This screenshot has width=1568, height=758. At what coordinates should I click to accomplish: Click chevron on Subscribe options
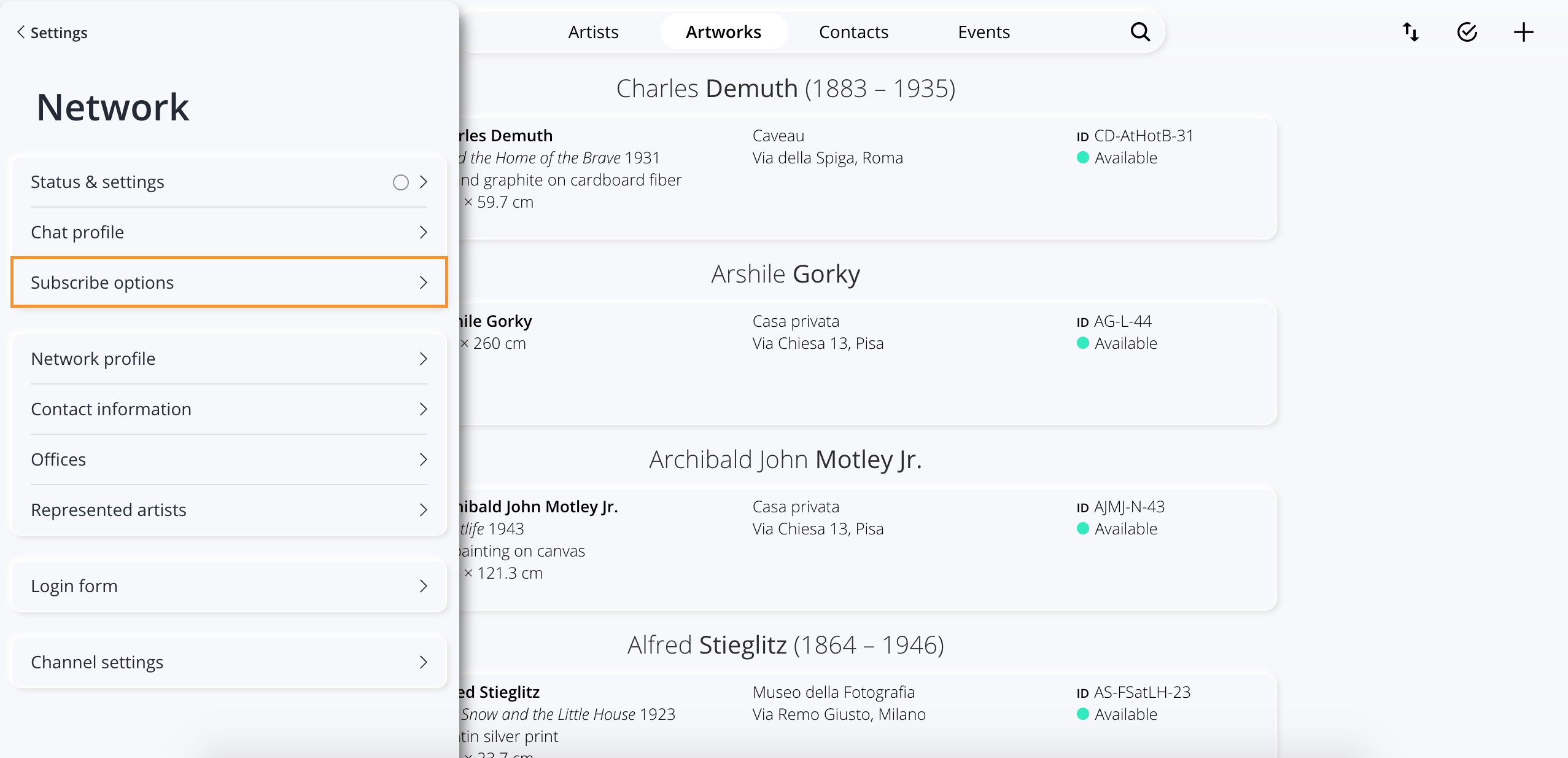[x=424, y=283]
